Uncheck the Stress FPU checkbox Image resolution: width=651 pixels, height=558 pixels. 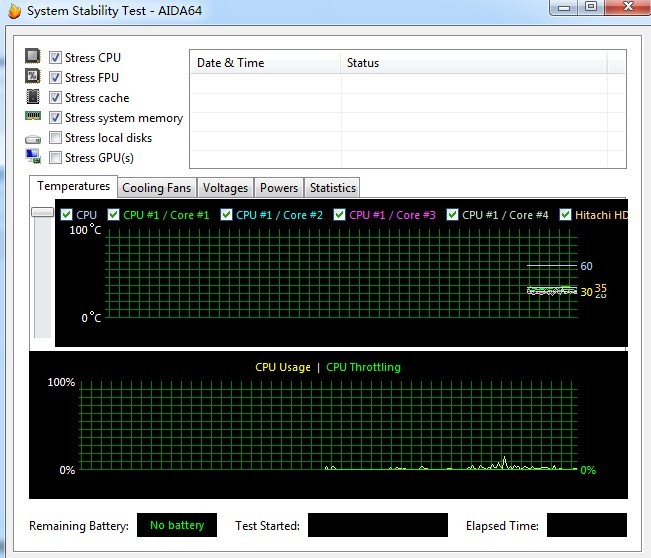tap(55, 77)
